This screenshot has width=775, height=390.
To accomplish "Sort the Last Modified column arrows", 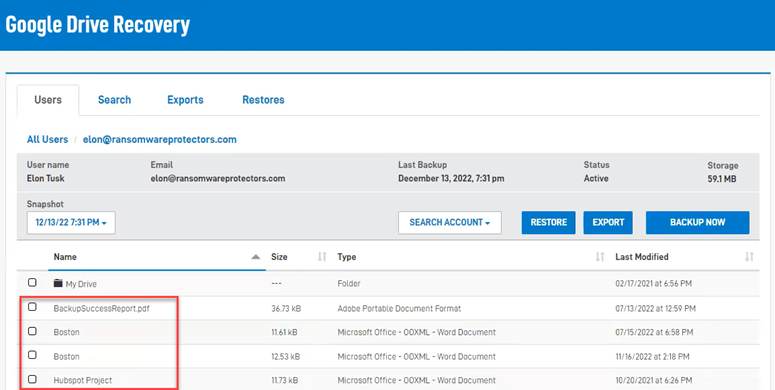I will pos(749,257).
